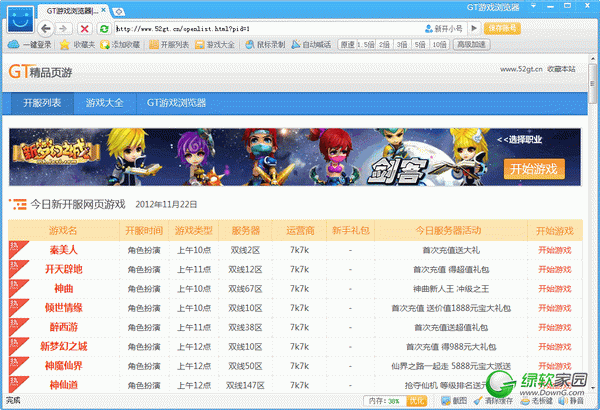Image resolution: width=600 pixels, height=410 pixels.
Task: Open the 收藏夹 star favorites
Action: 77,45
